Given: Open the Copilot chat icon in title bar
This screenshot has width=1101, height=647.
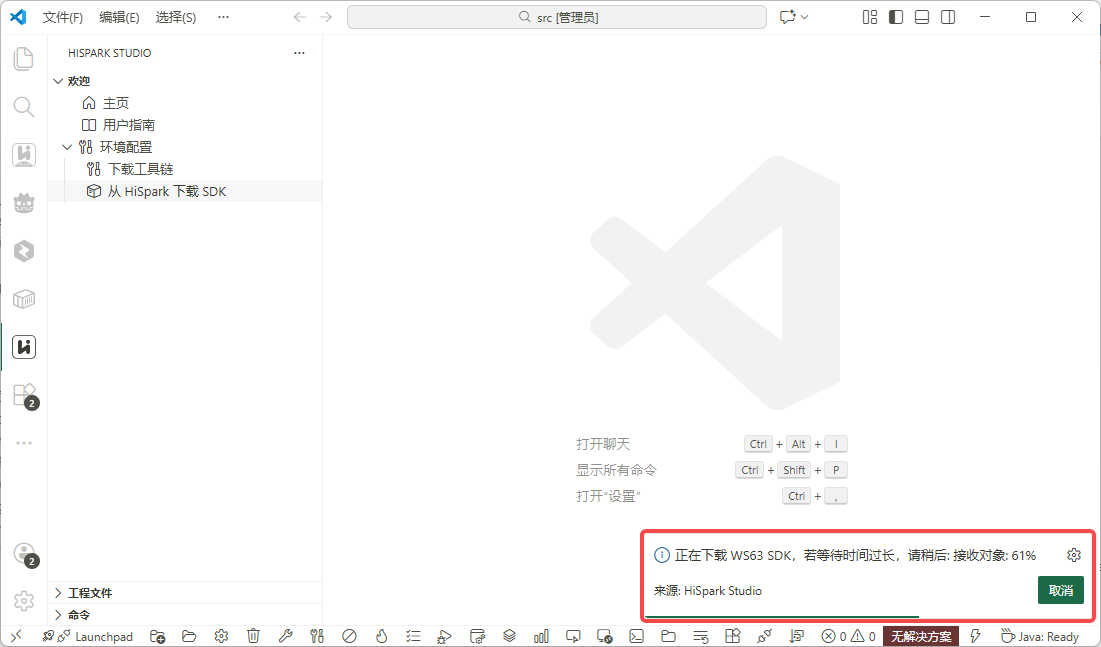Looking at the screenshot, I should pyautogui.click(x=787, y=17).
